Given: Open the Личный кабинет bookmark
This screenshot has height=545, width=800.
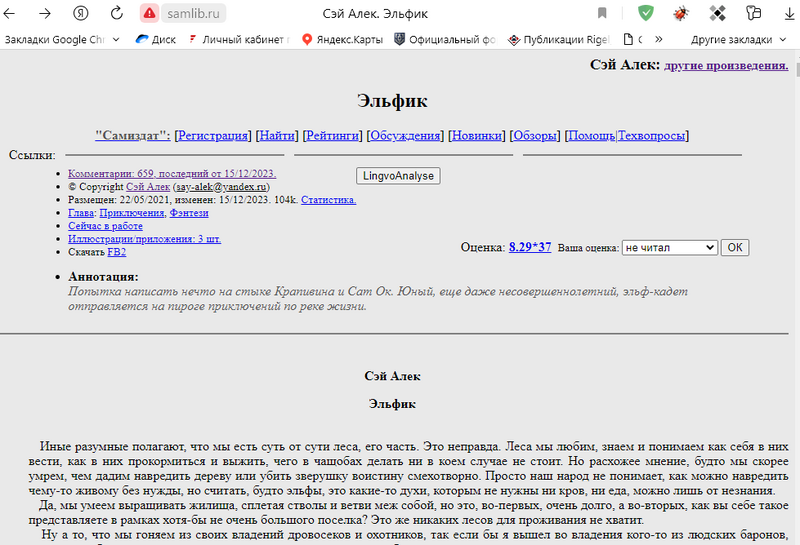Looking at the screenshot, I should (x=238, y=39).
